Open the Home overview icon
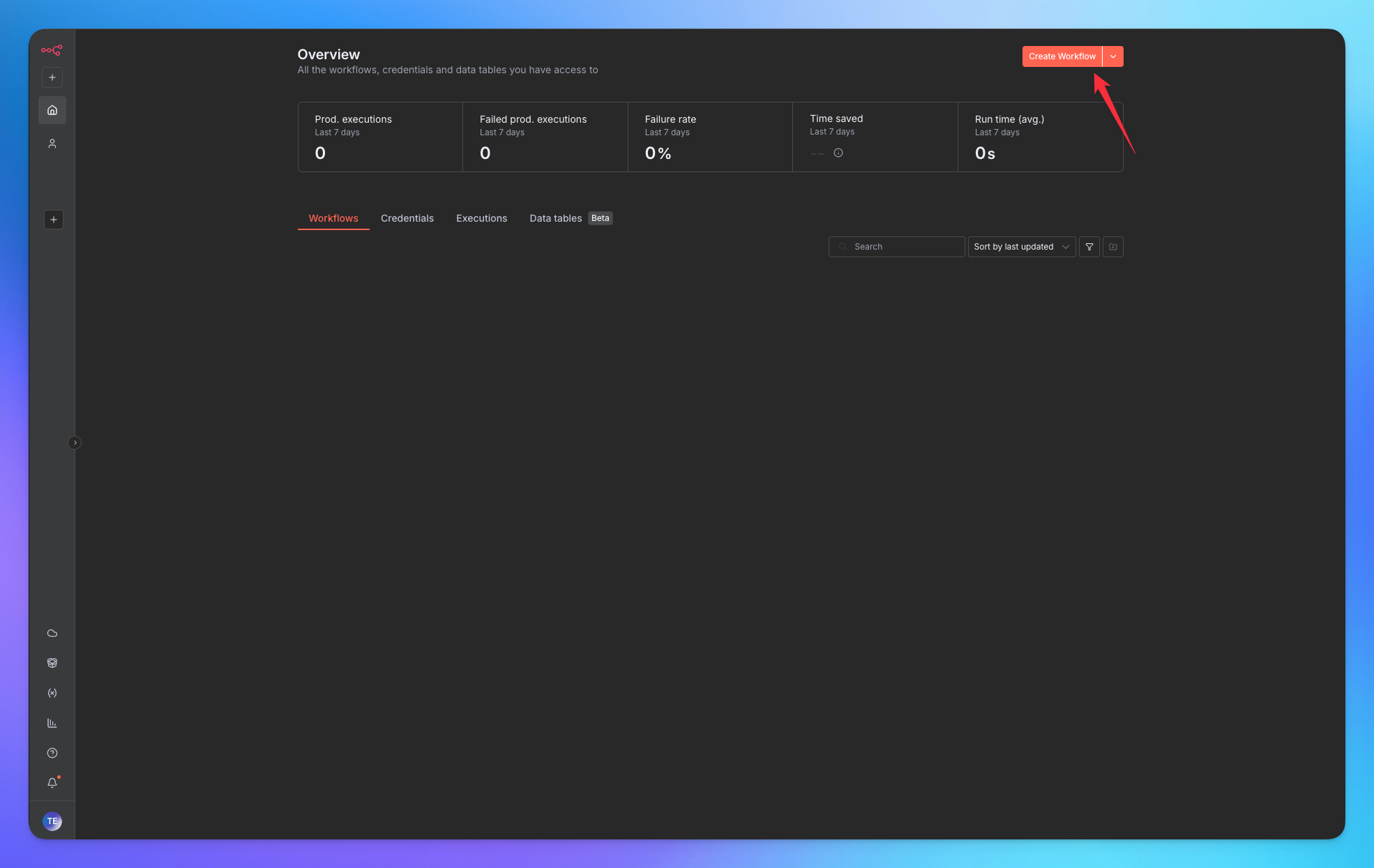This screenshot has height=868, width=1374. (52, 110)
